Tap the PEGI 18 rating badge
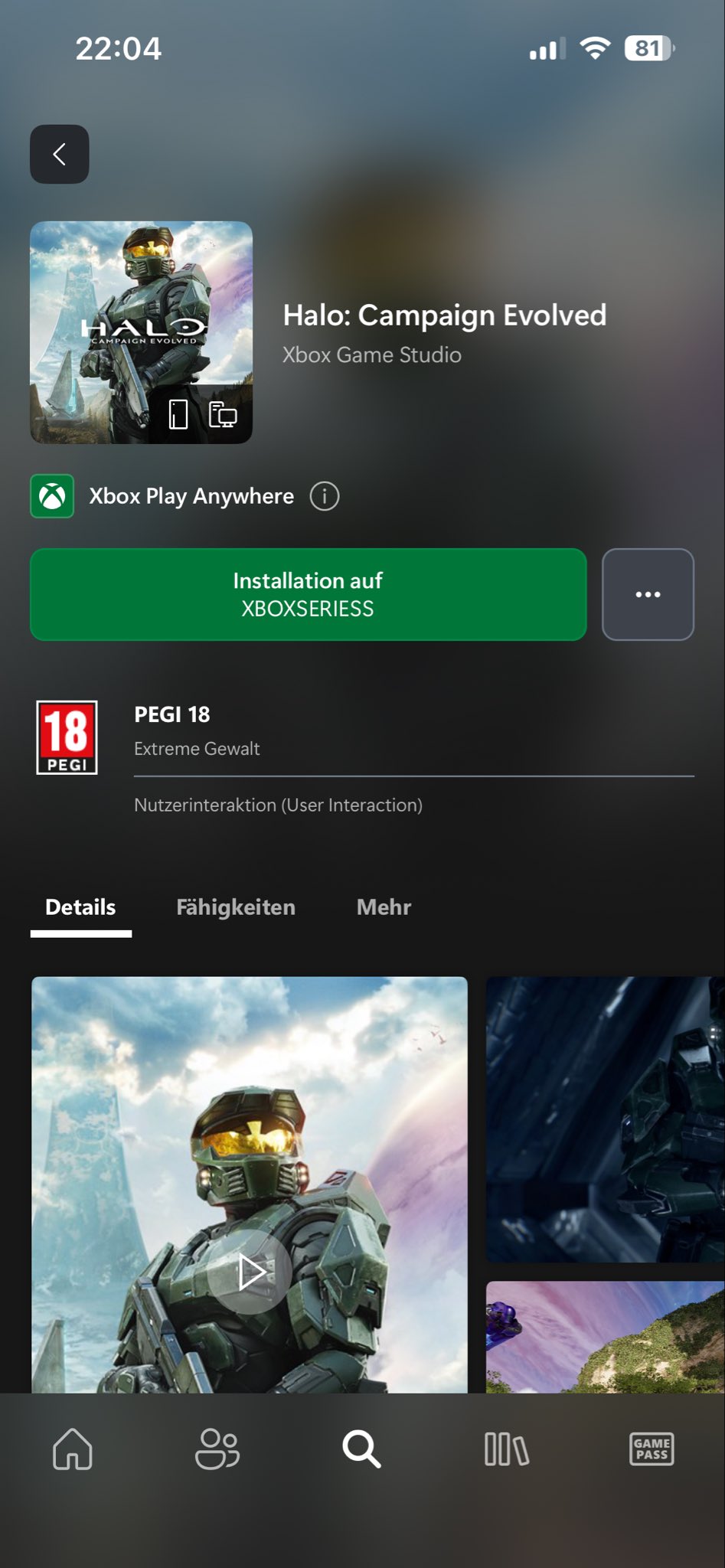 [x=67, y=737]
